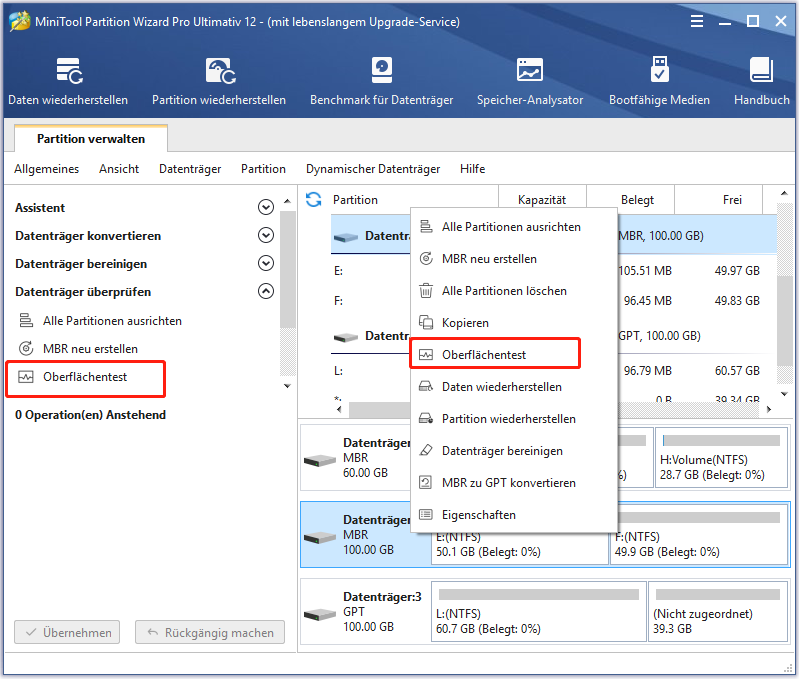Click the Kapazität column header
The width and height of the screenshot is (799, 679).
click(542, 200)
